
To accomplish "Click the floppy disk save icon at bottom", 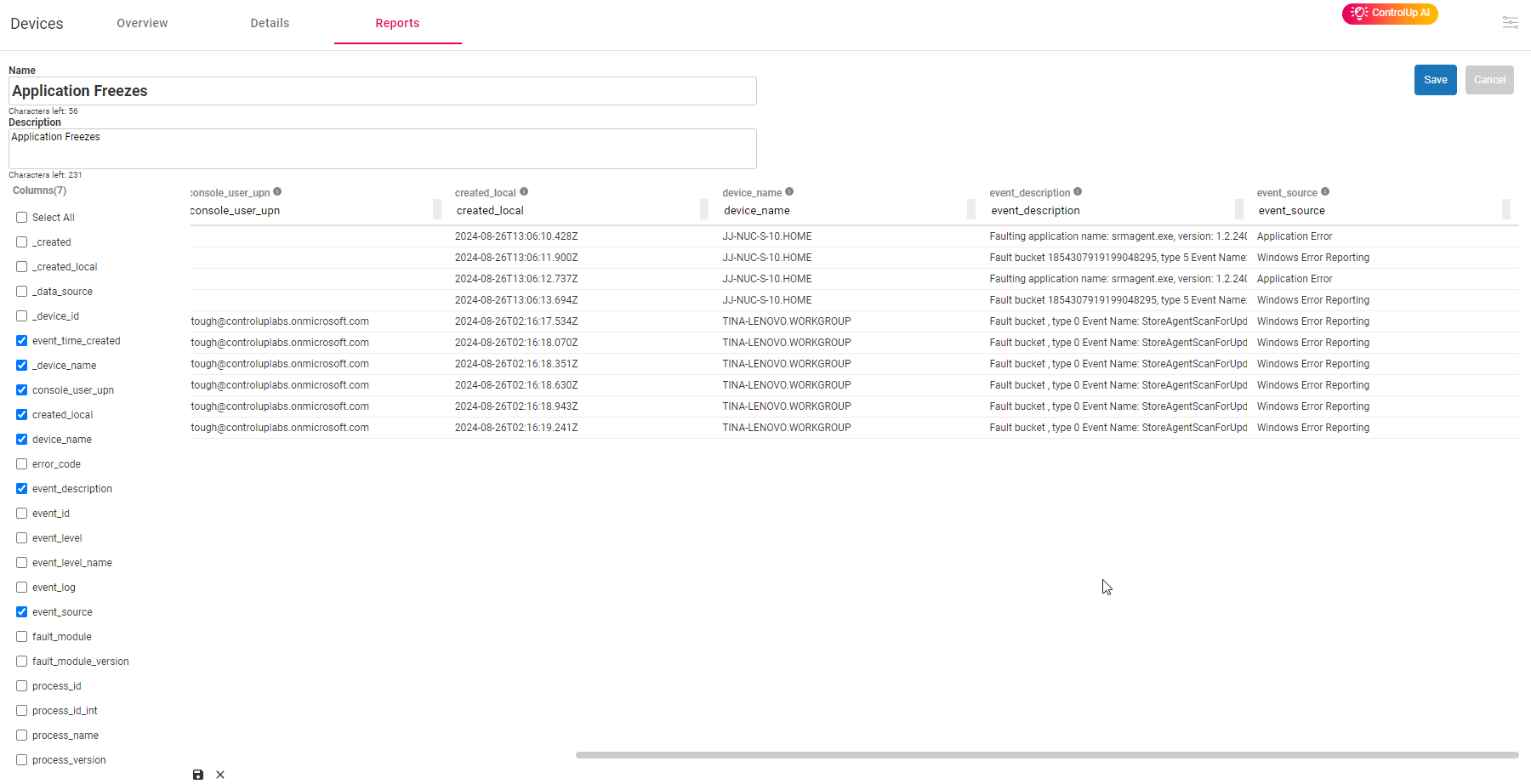I will [x=198, y=775].
